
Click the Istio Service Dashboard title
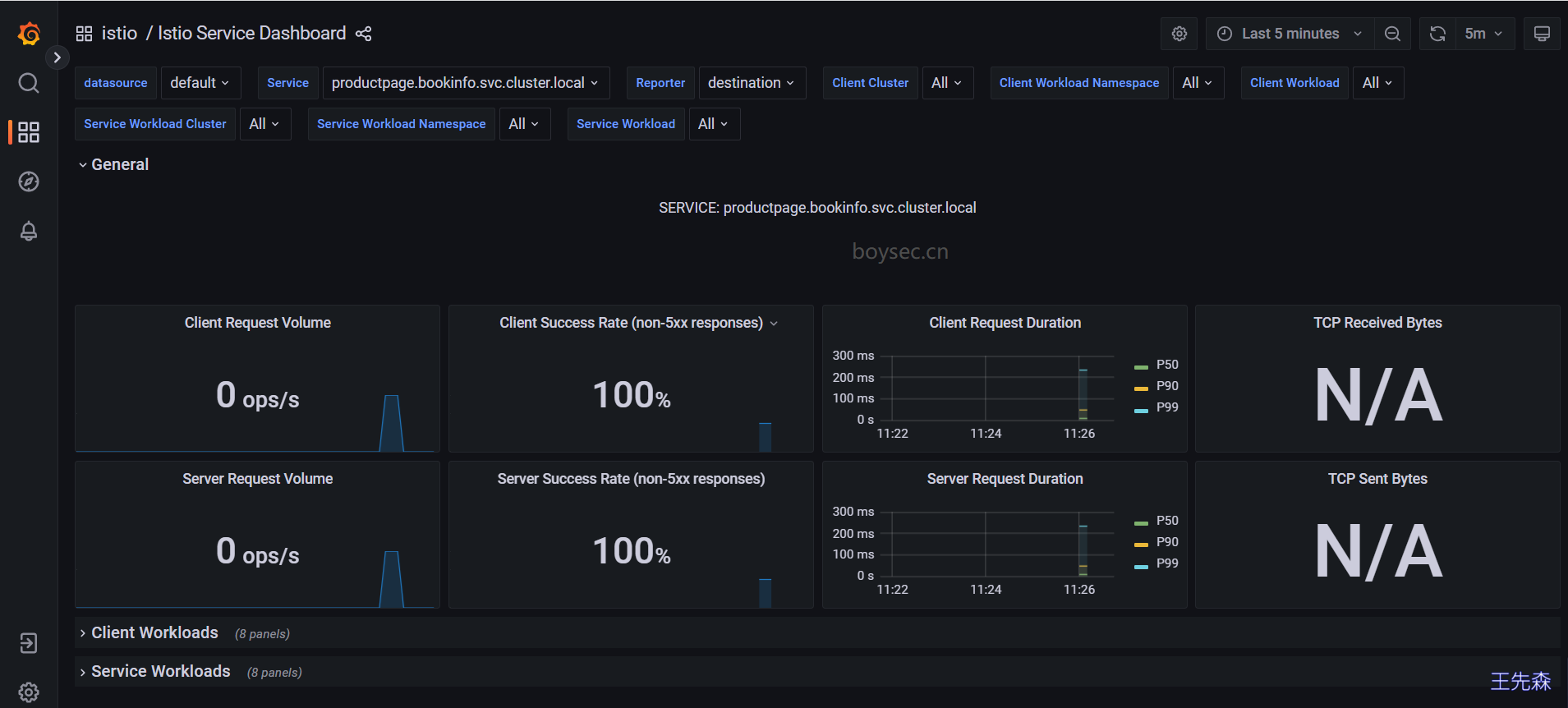(x=251, y=34)
